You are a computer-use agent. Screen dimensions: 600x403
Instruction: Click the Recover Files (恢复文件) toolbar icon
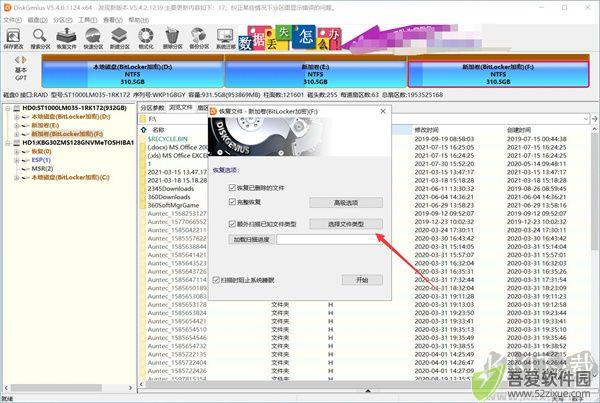click(x=66, y=38)
